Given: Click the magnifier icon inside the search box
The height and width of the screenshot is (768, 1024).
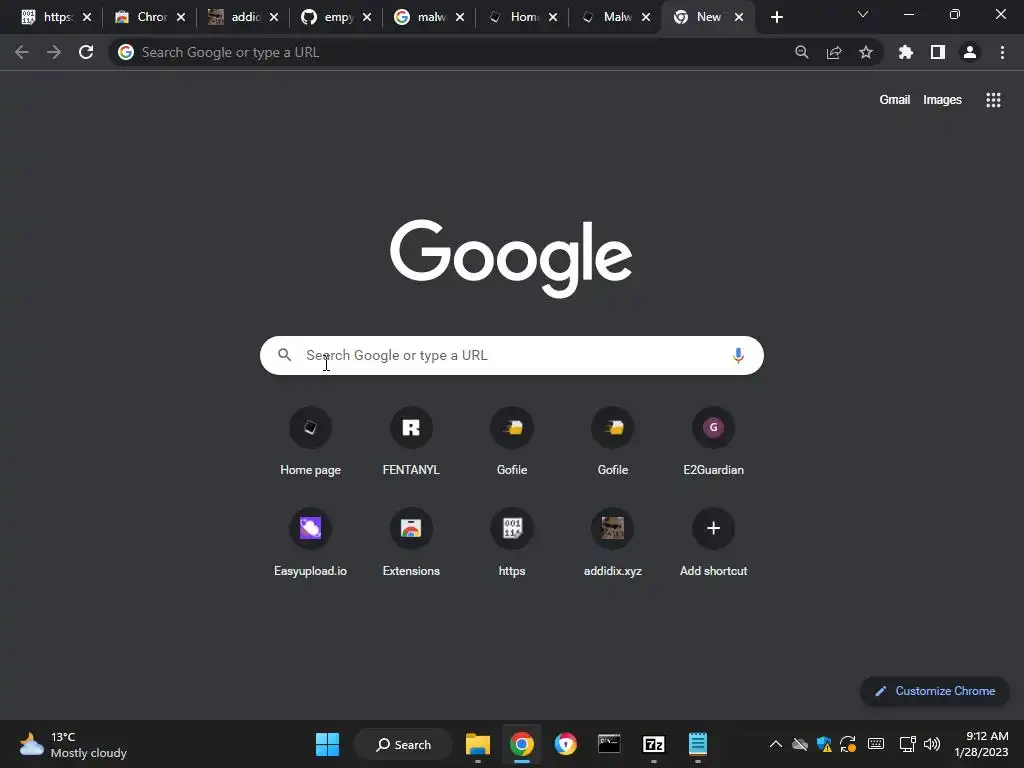Looking at the screenshot, I should coord(284,355).
